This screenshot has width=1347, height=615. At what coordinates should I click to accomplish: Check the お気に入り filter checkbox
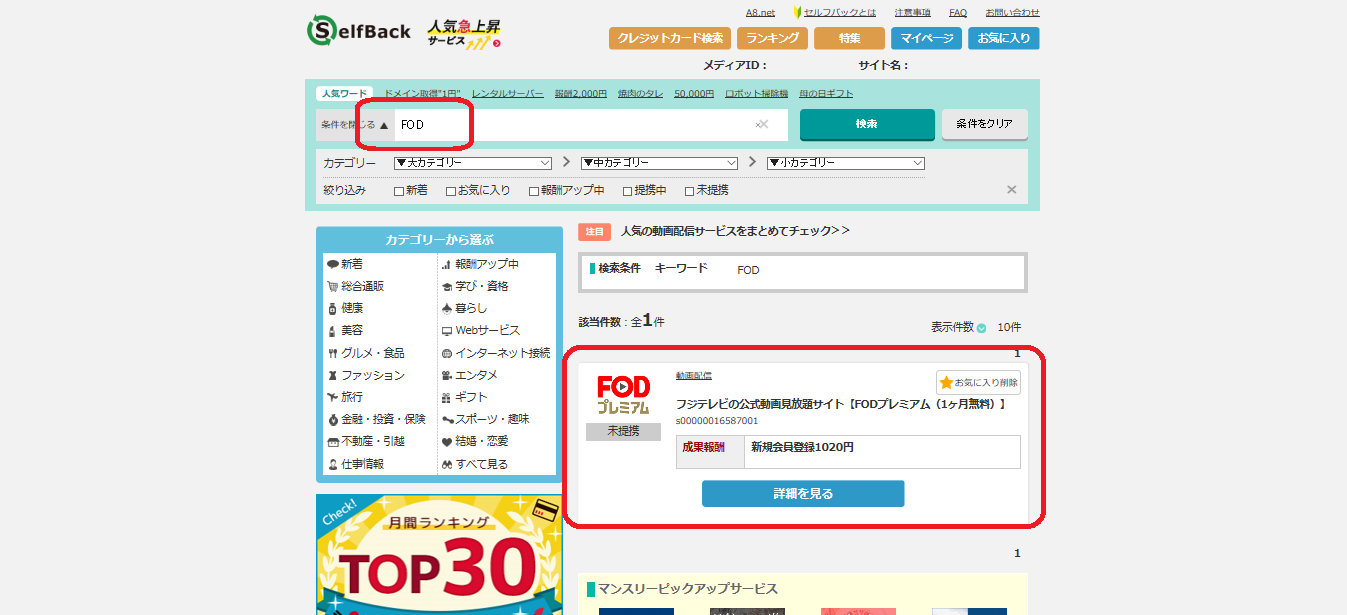tap(451, 191)
